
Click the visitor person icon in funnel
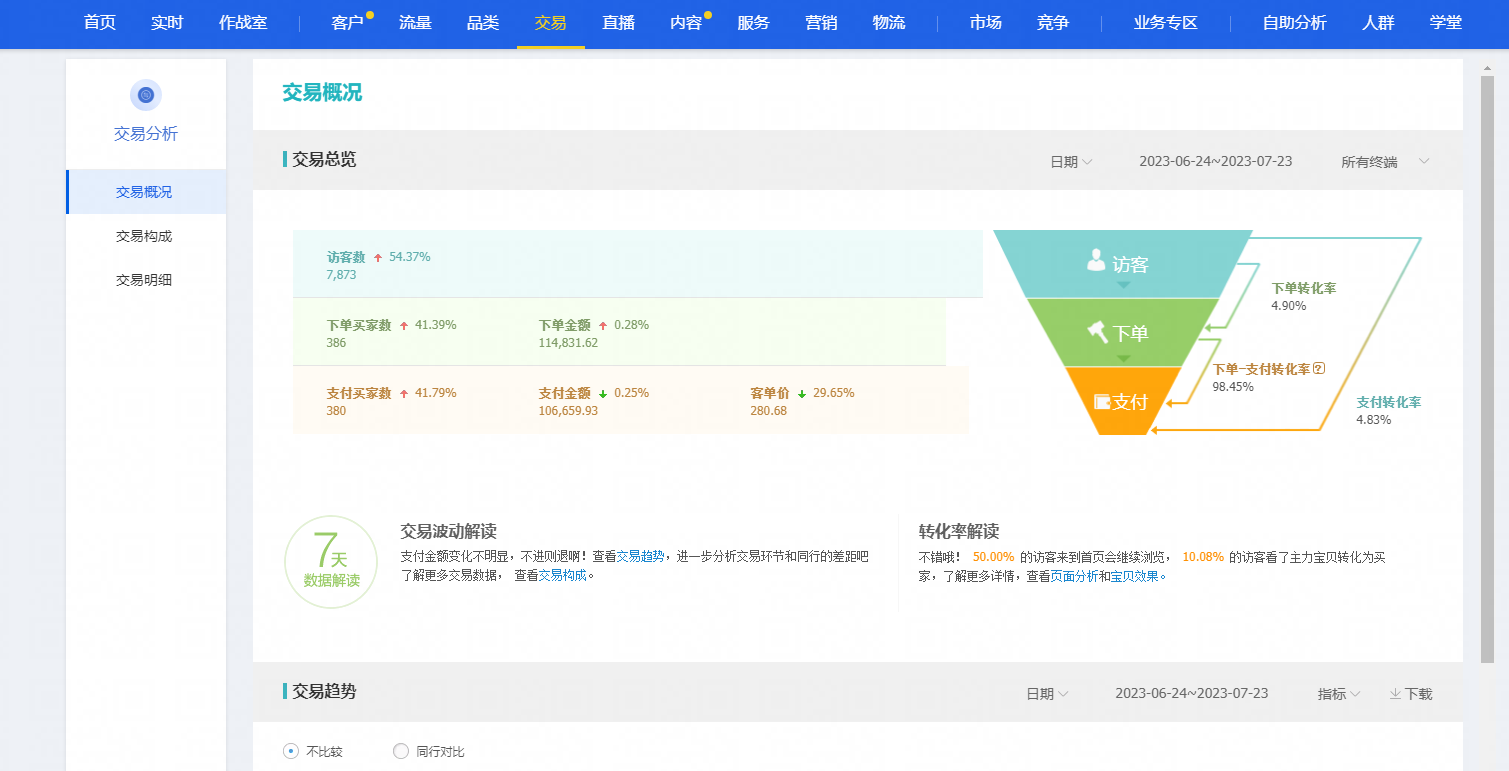click(1096, 261)
